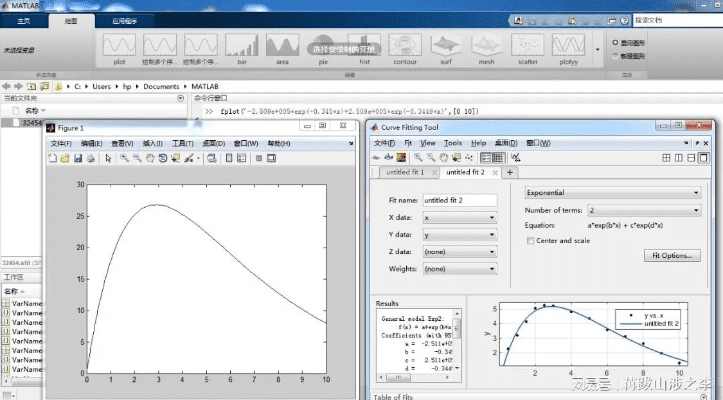Image resolution: width=723 pixels, height=400 pixels.
Task: Select the lower radio button in ribbon
Action: click(x=614, y=56)
